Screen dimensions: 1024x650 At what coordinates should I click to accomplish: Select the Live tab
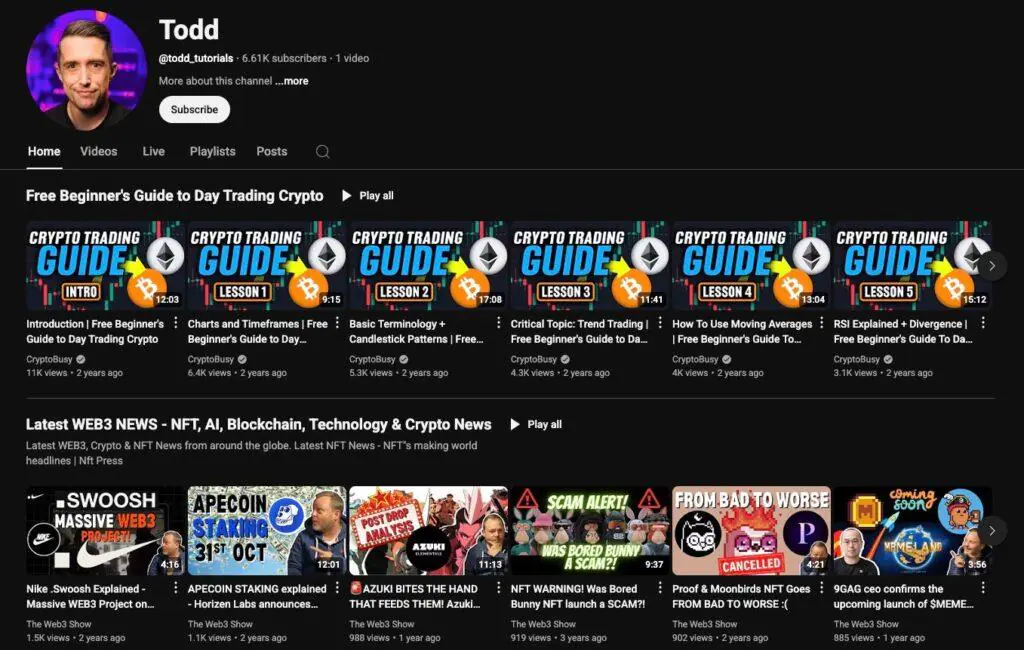(153, 151)
